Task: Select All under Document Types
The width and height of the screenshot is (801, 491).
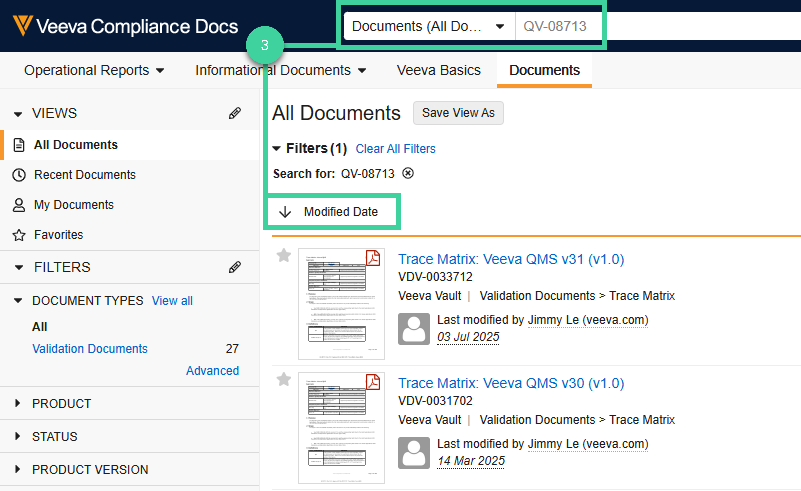Action: pos(39,326)
